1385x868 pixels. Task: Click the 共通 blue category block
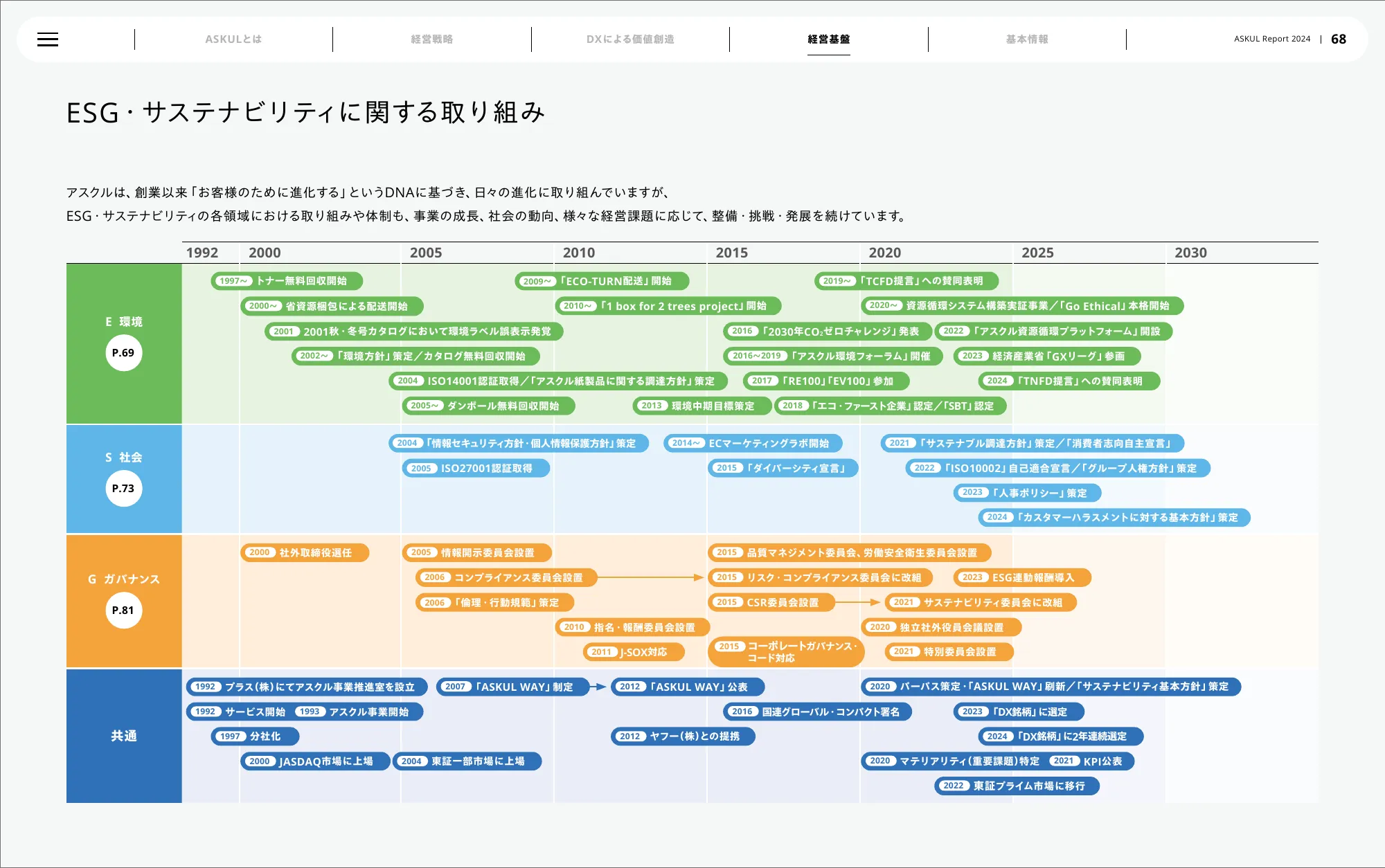(124, 736)
